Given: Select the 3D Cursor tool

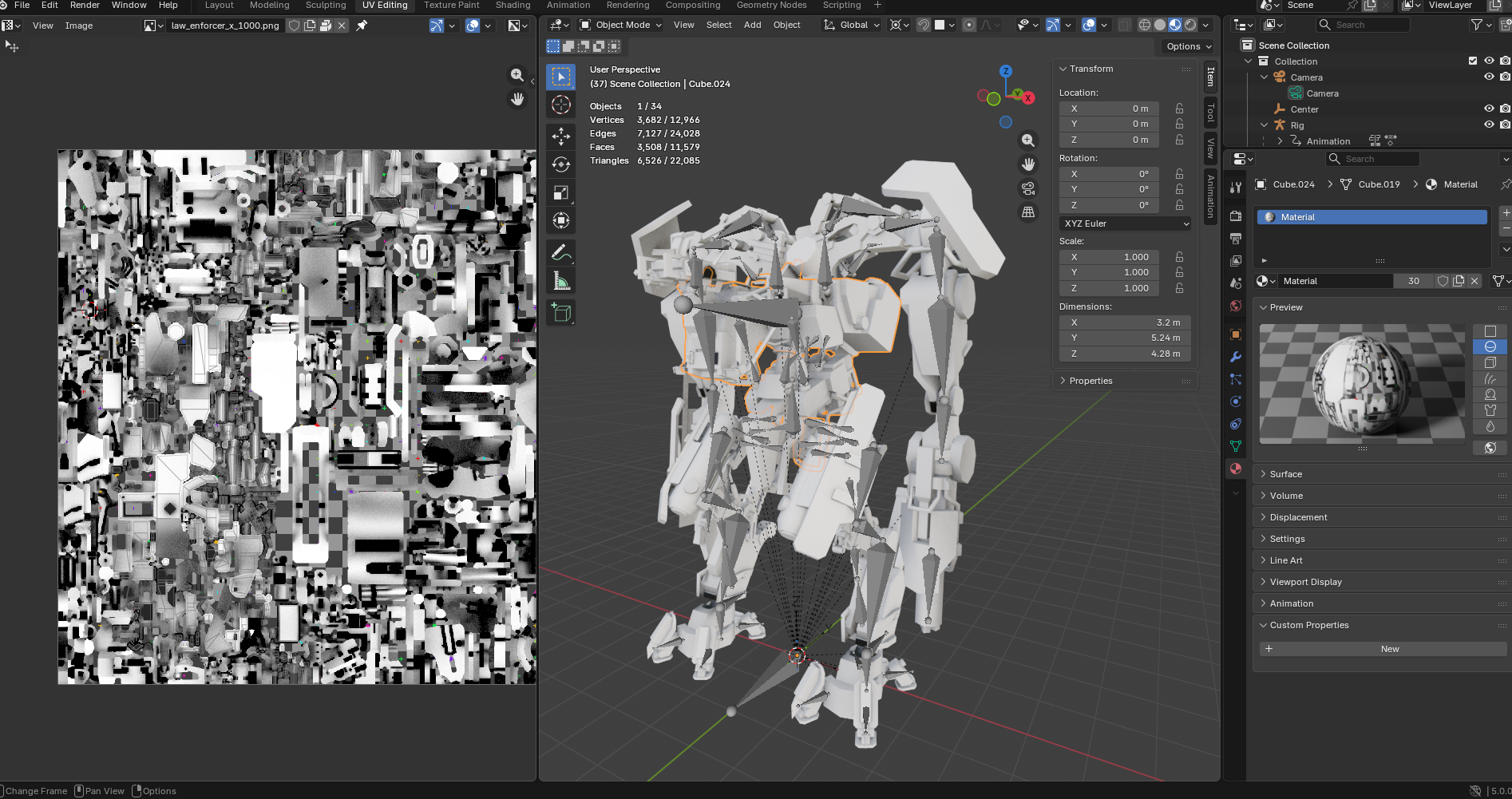Looking at the screenshot, I should point(561,105).
